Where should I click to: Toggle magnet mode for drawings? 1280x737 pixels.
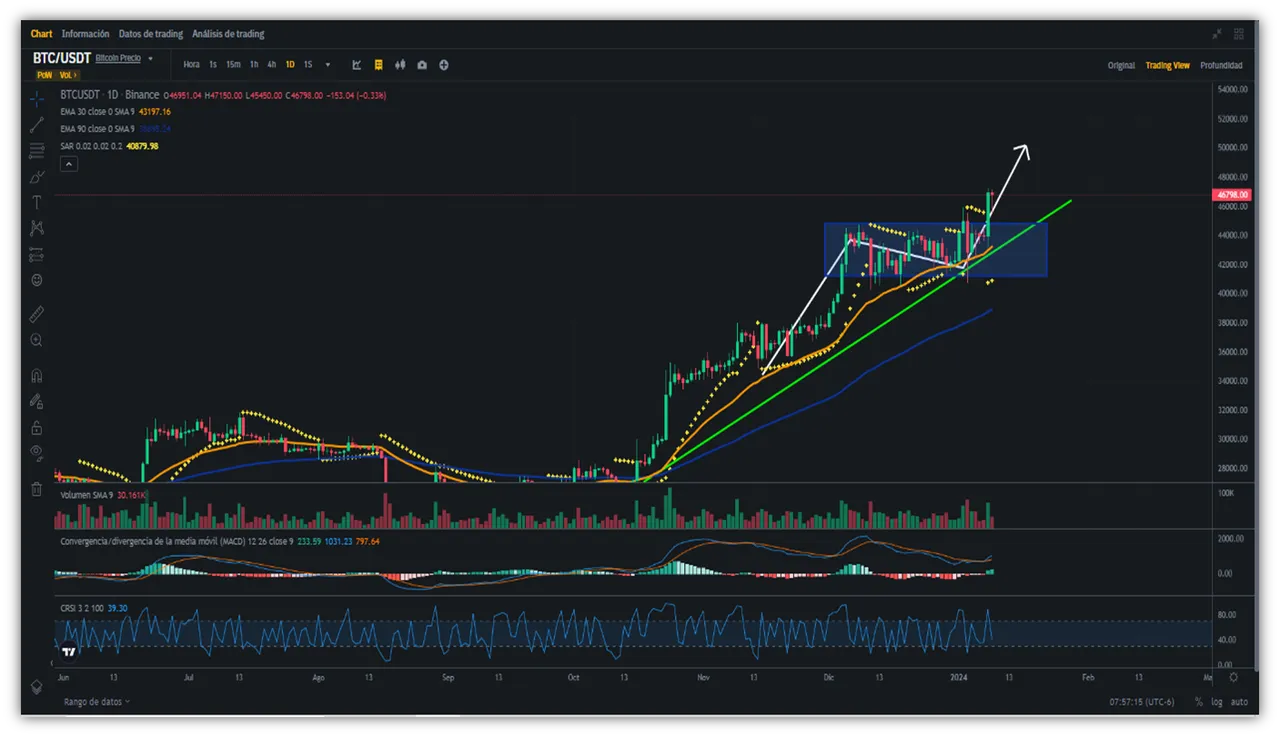pos(37,376)
